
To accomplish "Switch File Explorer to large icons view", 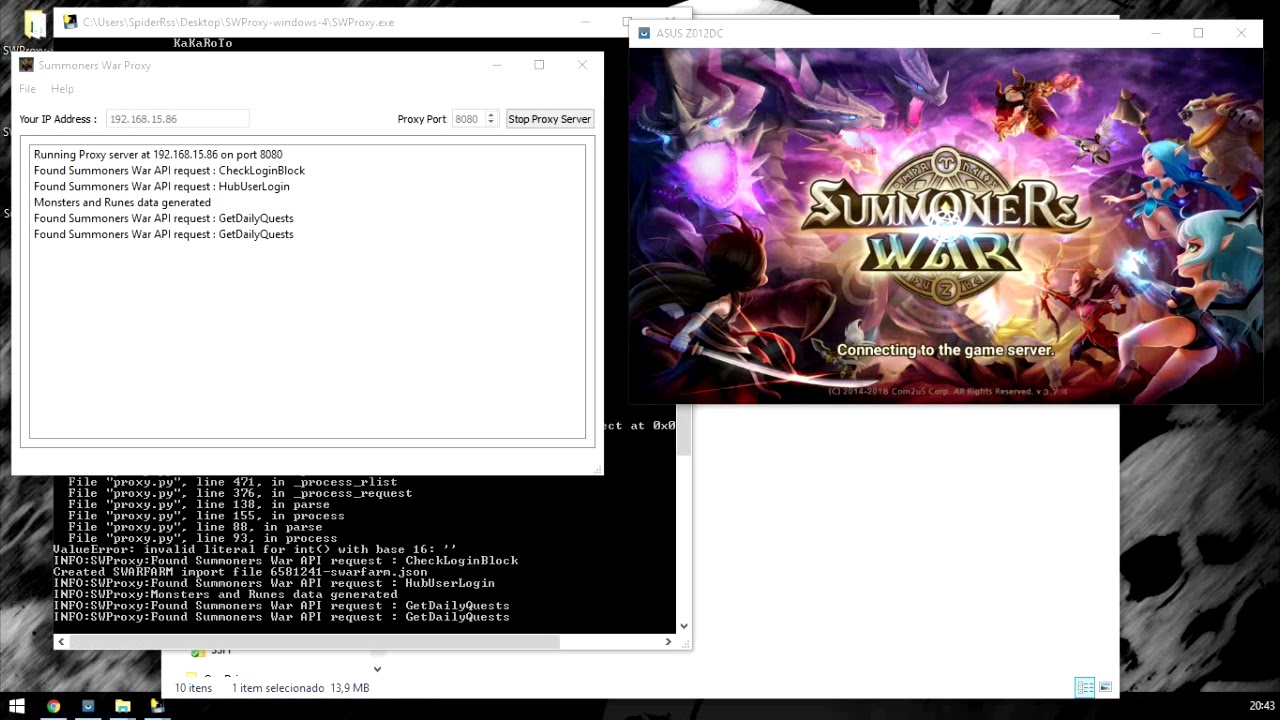I will click(1105, 687).
